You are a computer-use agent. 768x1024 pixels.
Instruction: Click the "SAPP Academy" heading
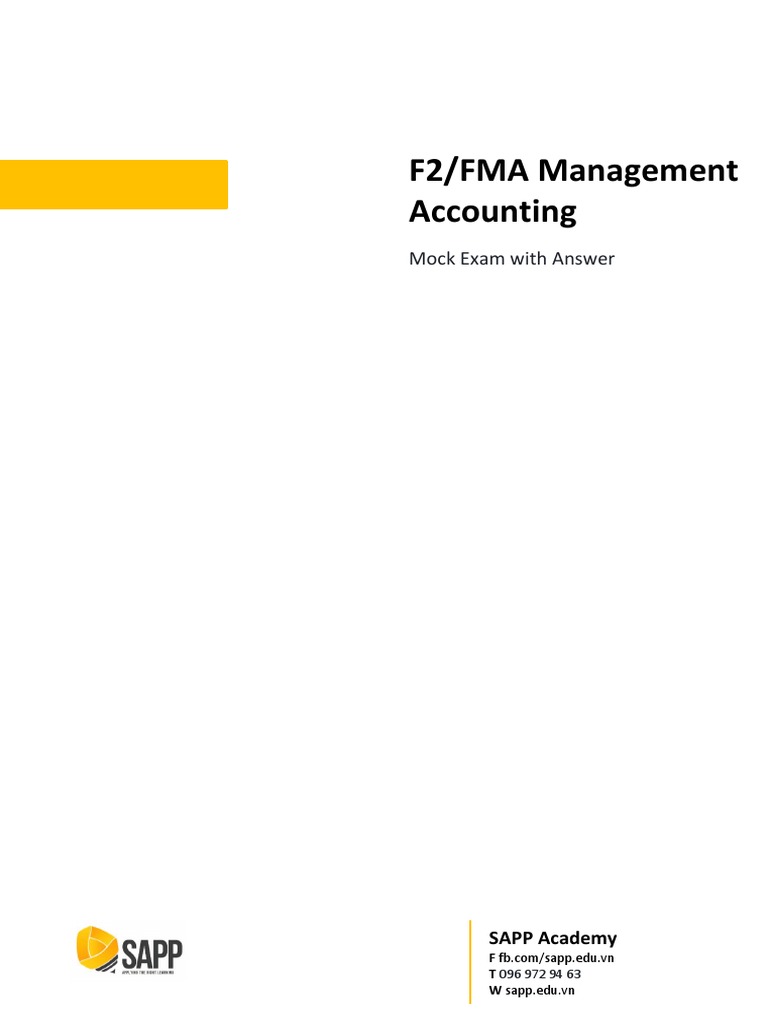click(552, 938)
